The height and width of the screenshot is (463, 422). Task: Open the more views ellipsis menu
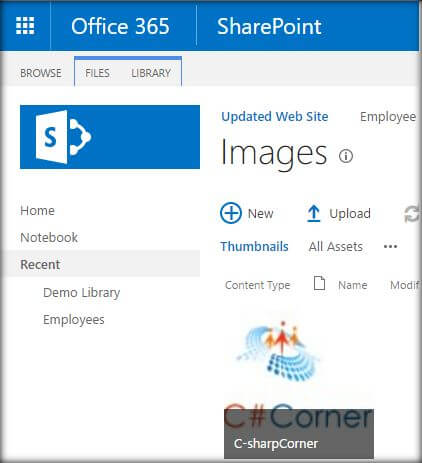(390, 247)
